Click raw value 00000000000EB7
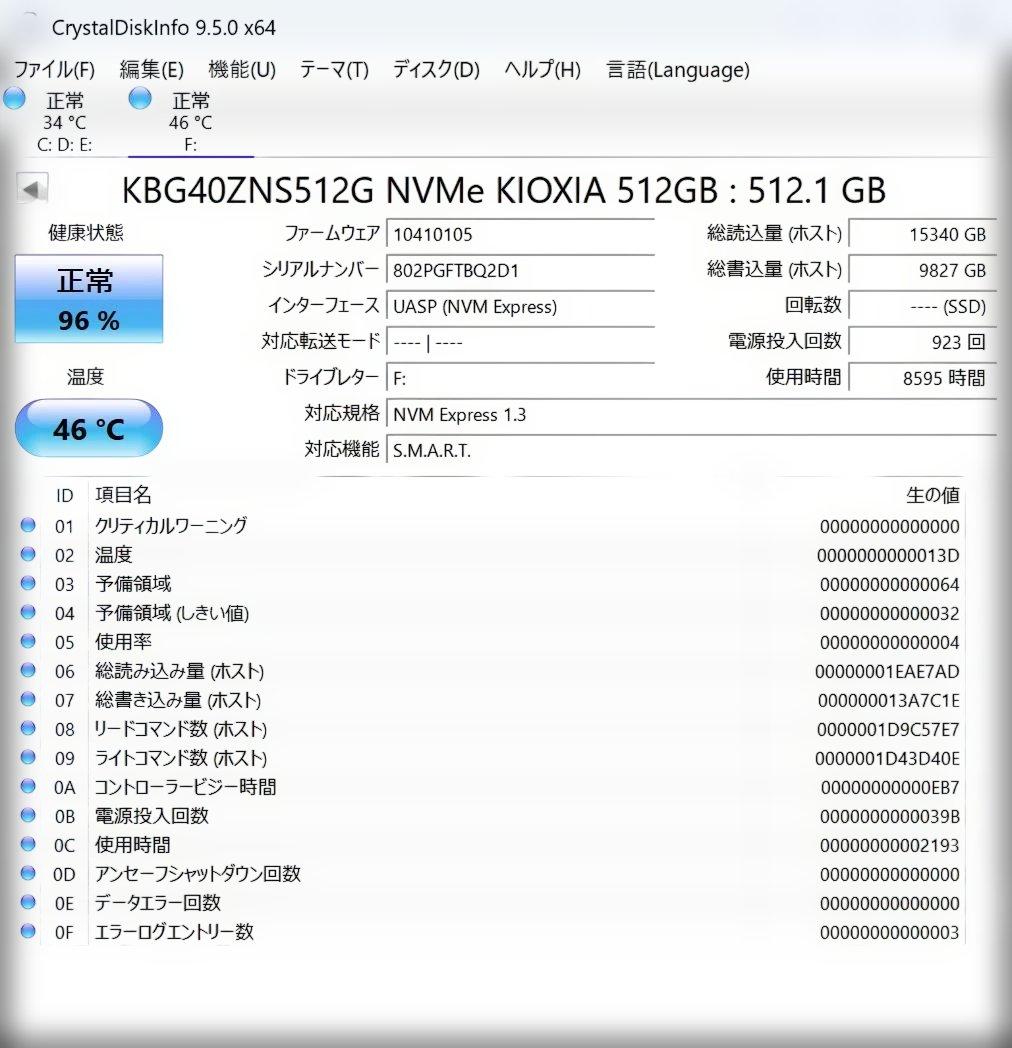Image resolution: width=1012 pixels, height=1048 pixels. [x=890, y=788]
